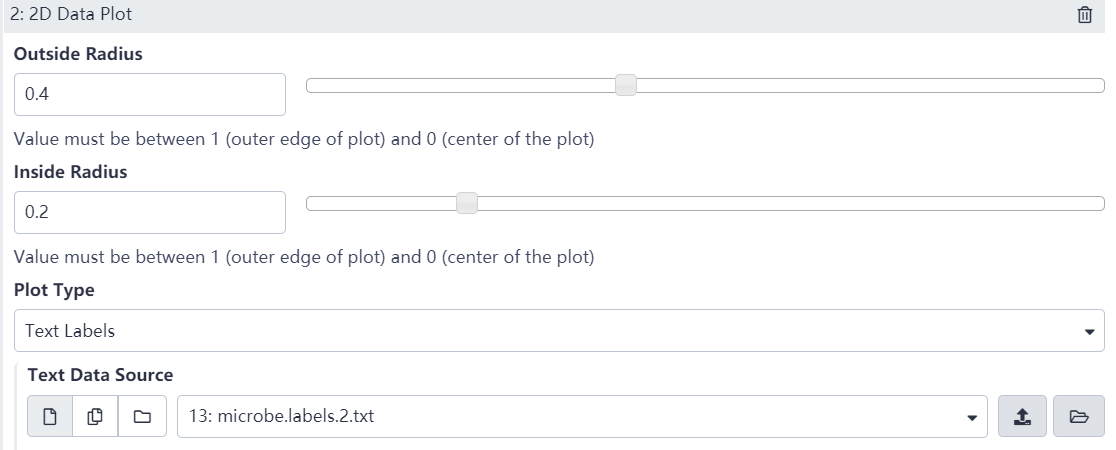This screenshot has width=1116, height=450.
Task: Click the Inside Radius value field
Action: tap(150, 212)
